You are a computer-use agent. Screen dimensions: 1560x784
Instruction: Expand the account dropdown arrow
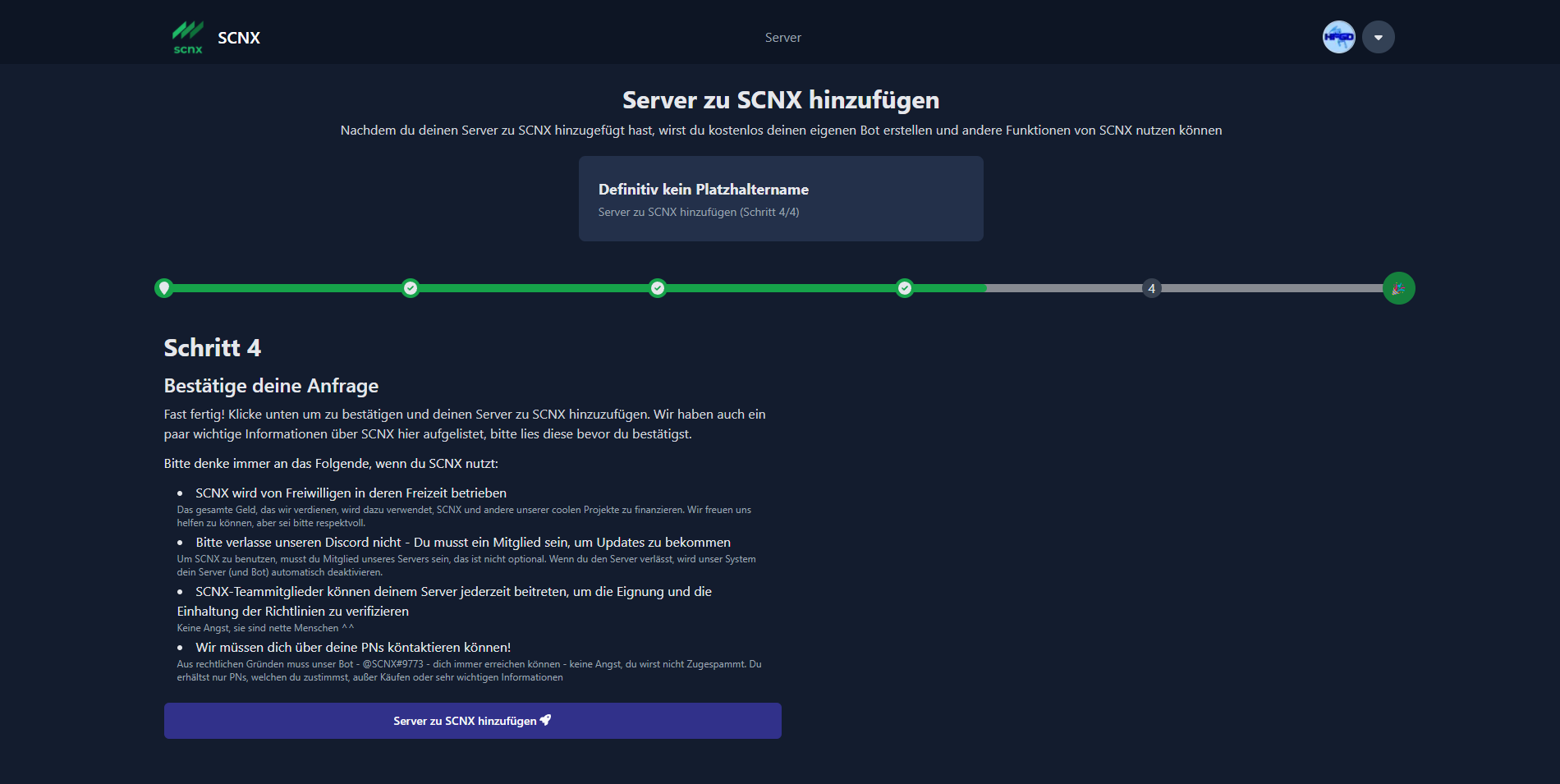tap(1378, 37)
